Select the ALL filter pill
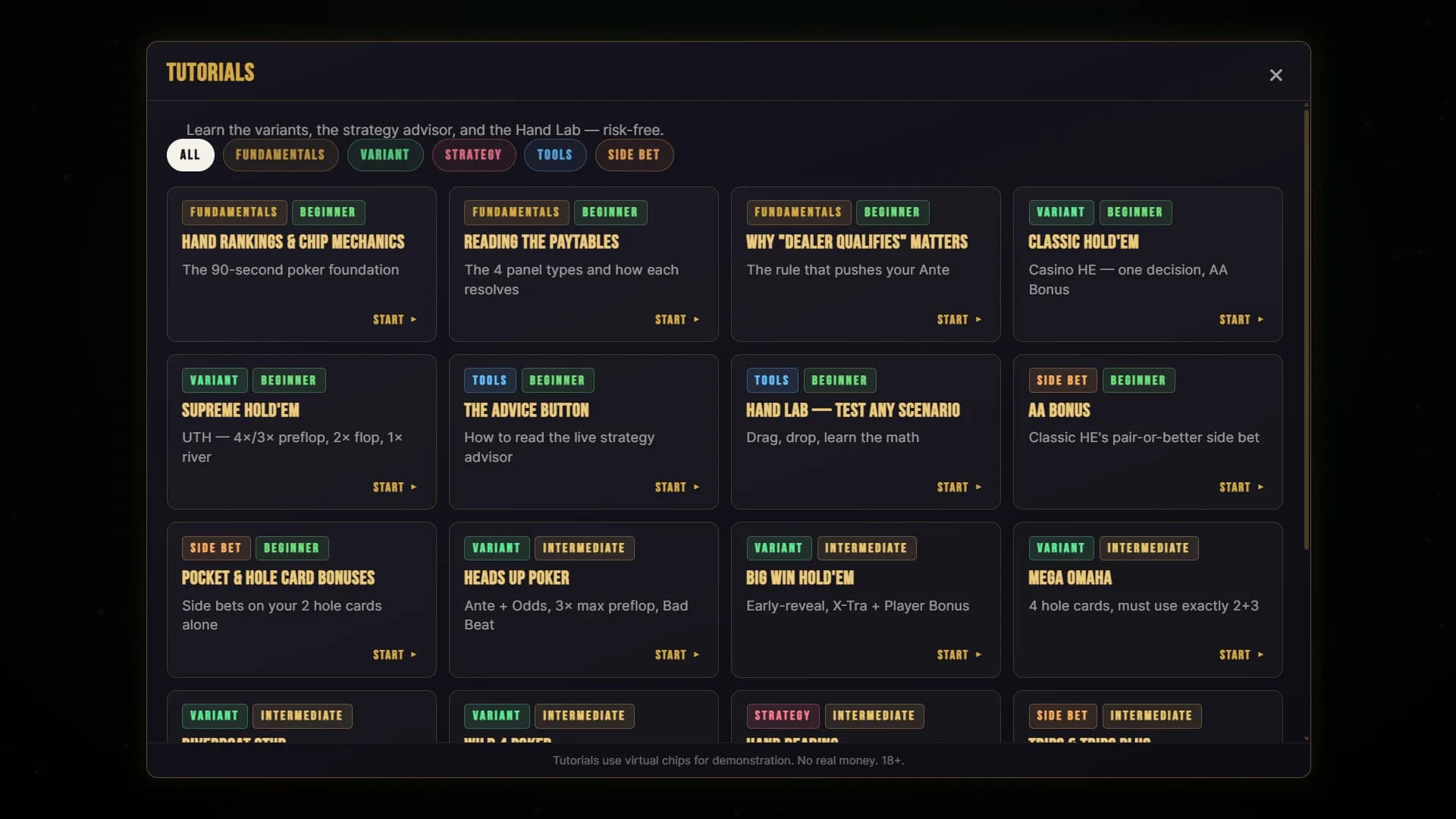Viewport: 1456px width, 819px height. (x=190, y=155)
